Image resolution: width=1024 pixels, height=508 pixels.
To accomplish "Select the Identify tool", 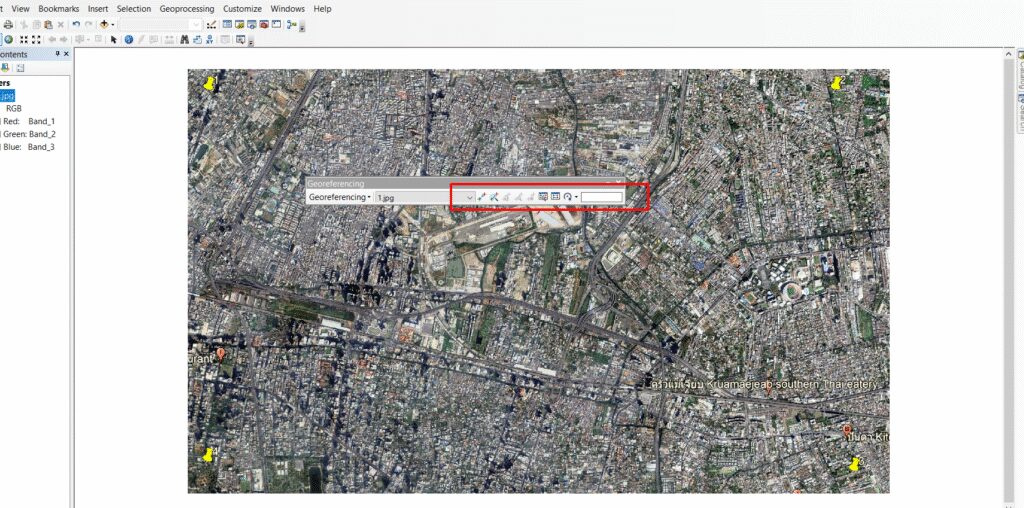I will pos(129,39).
